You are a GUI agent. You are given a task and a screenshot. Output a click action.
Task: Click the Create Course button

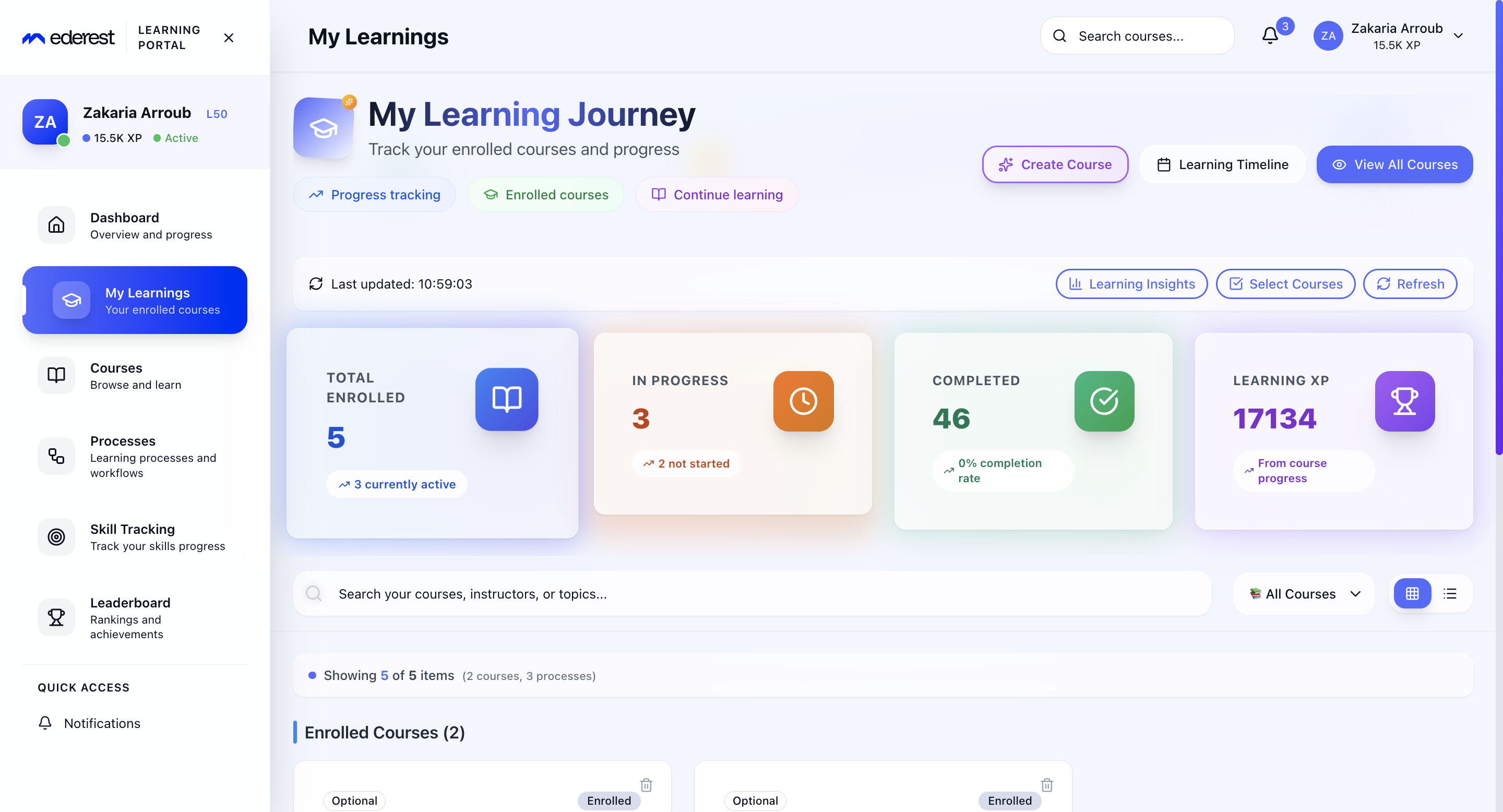pyautogui.click(x=1055, y=164)
